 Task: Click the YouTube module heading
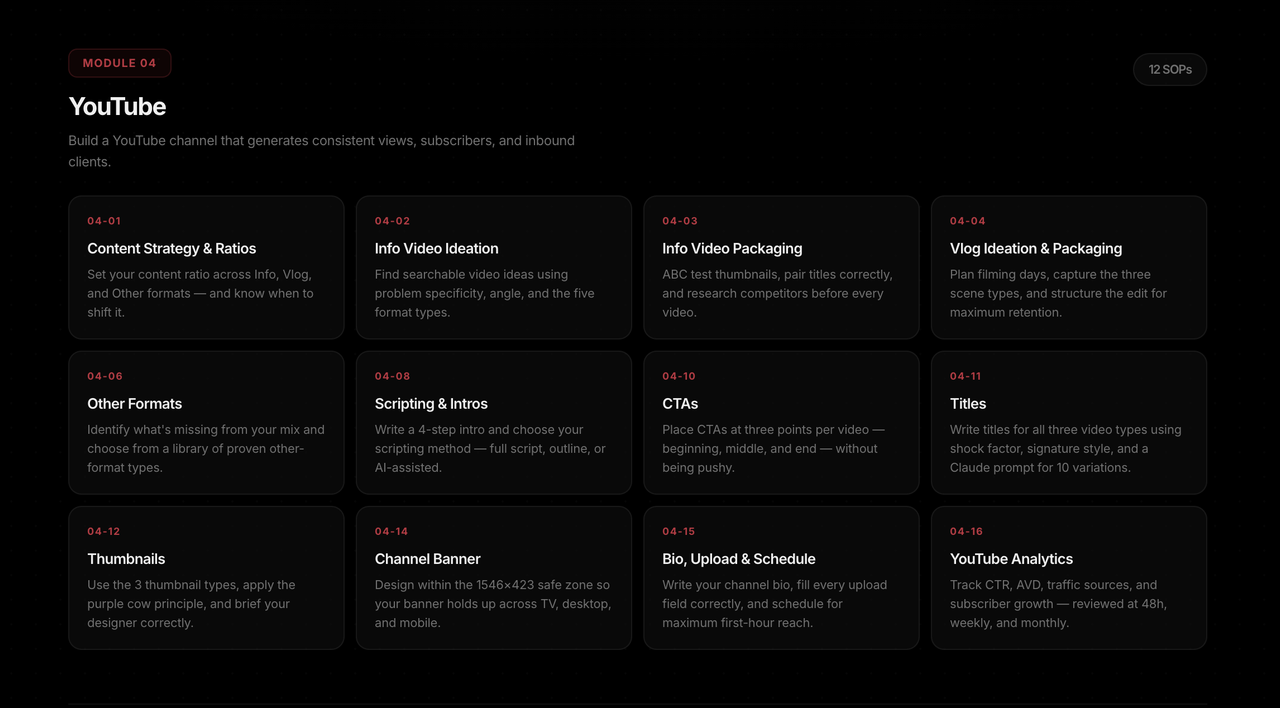pos(117,106)
